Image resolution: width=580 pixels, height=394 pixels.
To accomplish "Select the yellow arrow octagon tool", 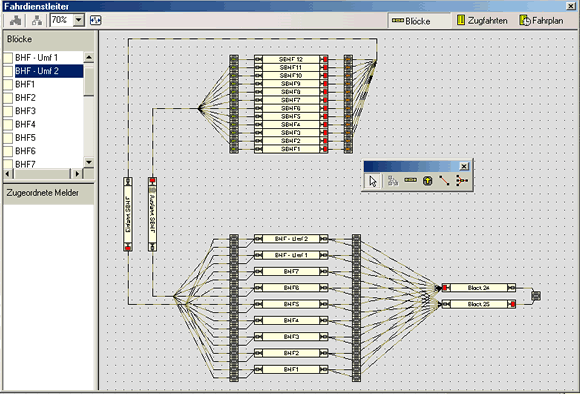I will pos(428,181).
